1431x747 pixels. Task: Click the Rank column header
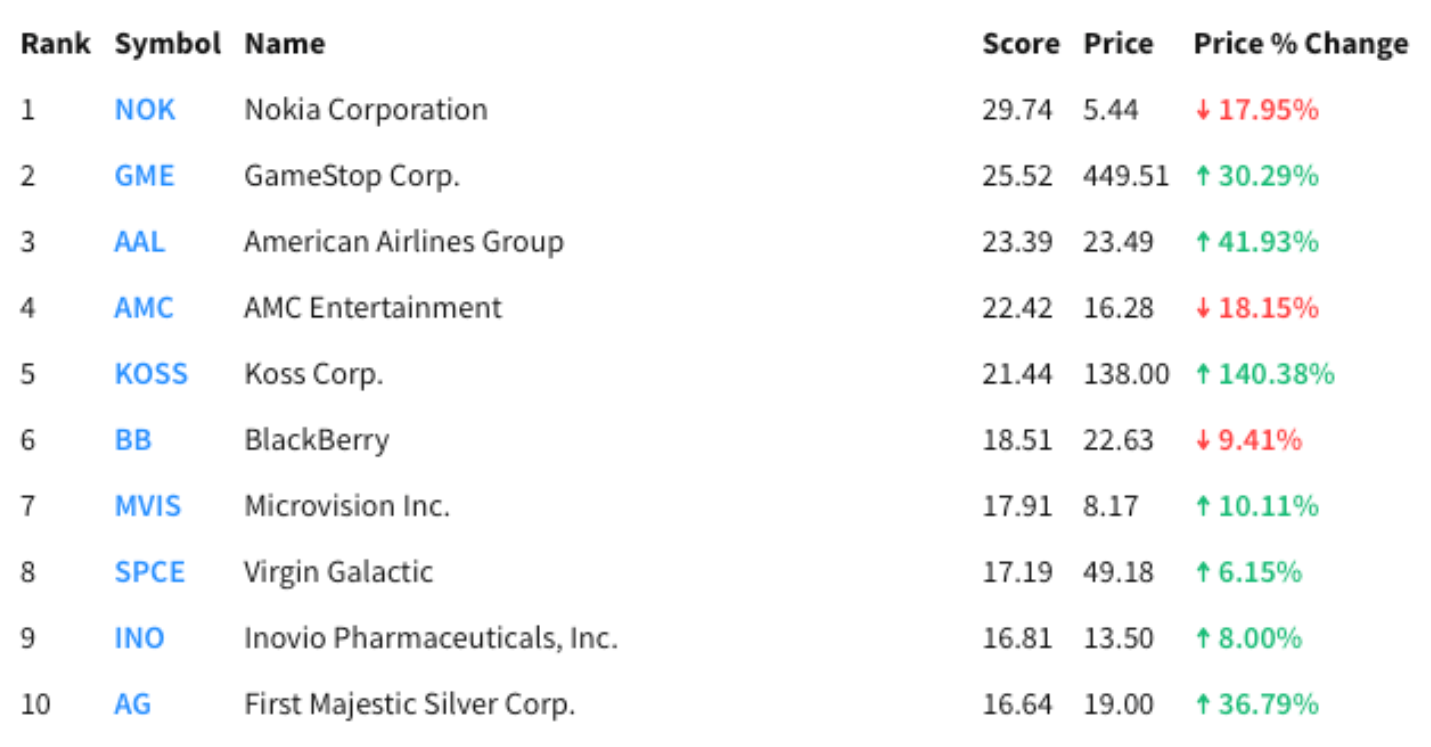pos(56,44)
